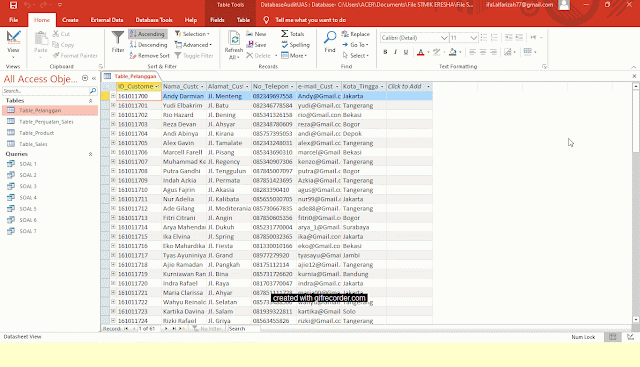Click the Datasheet View icon in status bar

click(613, 337)
